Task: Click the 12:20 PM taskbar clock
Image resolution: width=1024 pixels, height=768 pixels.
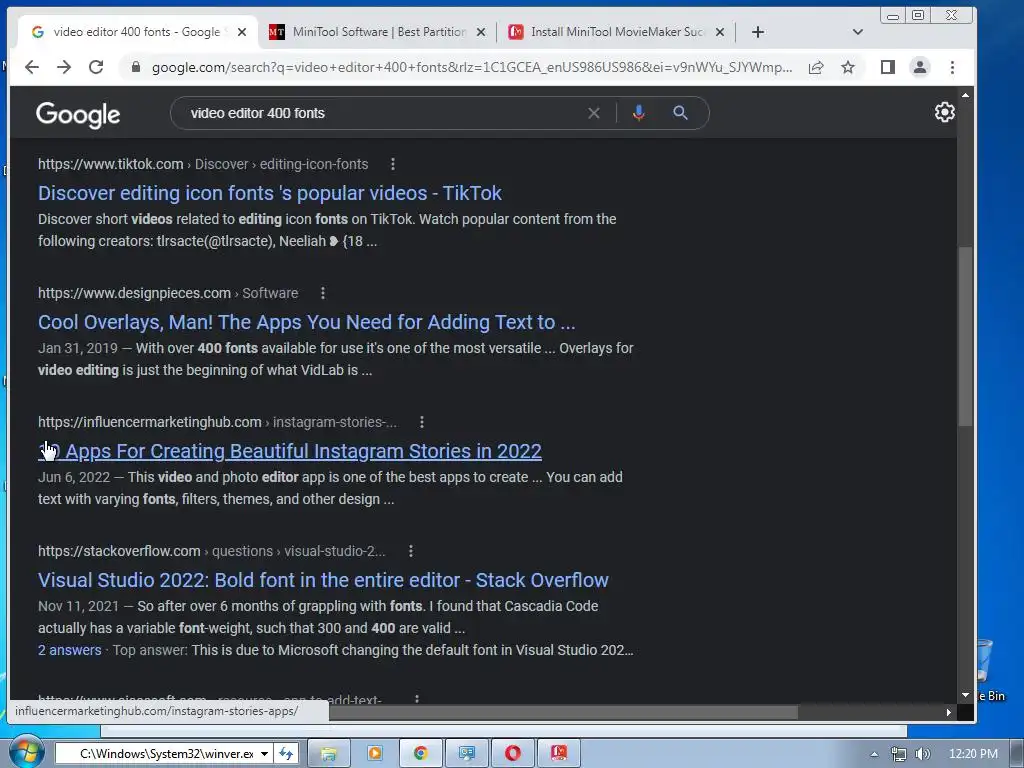Action: coord(973,754)
